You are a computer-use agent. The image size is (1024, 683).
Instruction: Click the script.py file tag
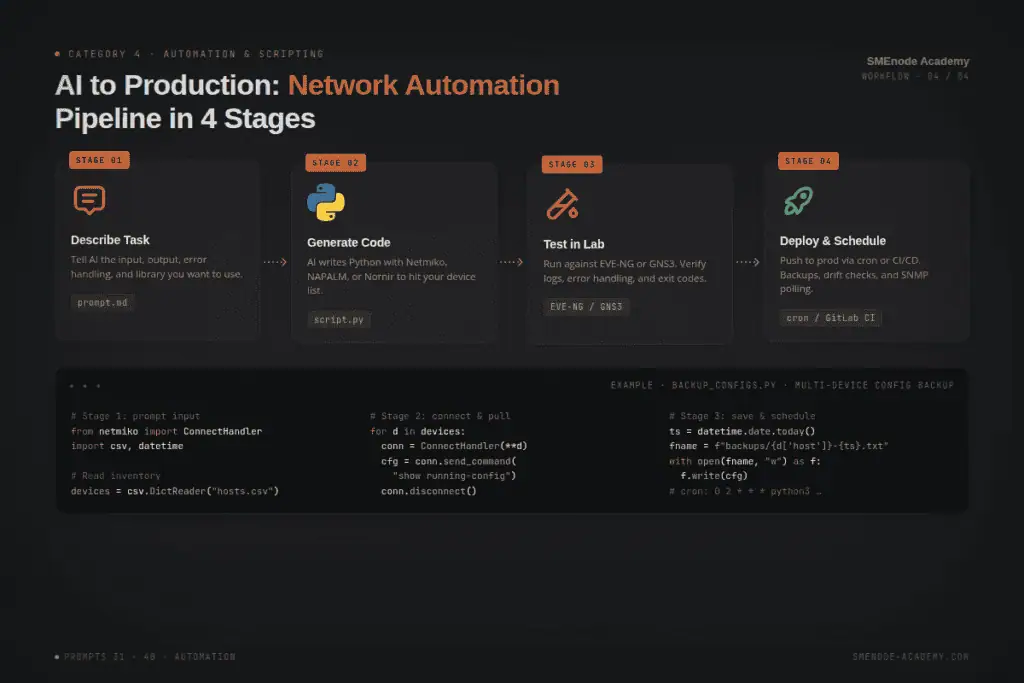click(339, 319)
